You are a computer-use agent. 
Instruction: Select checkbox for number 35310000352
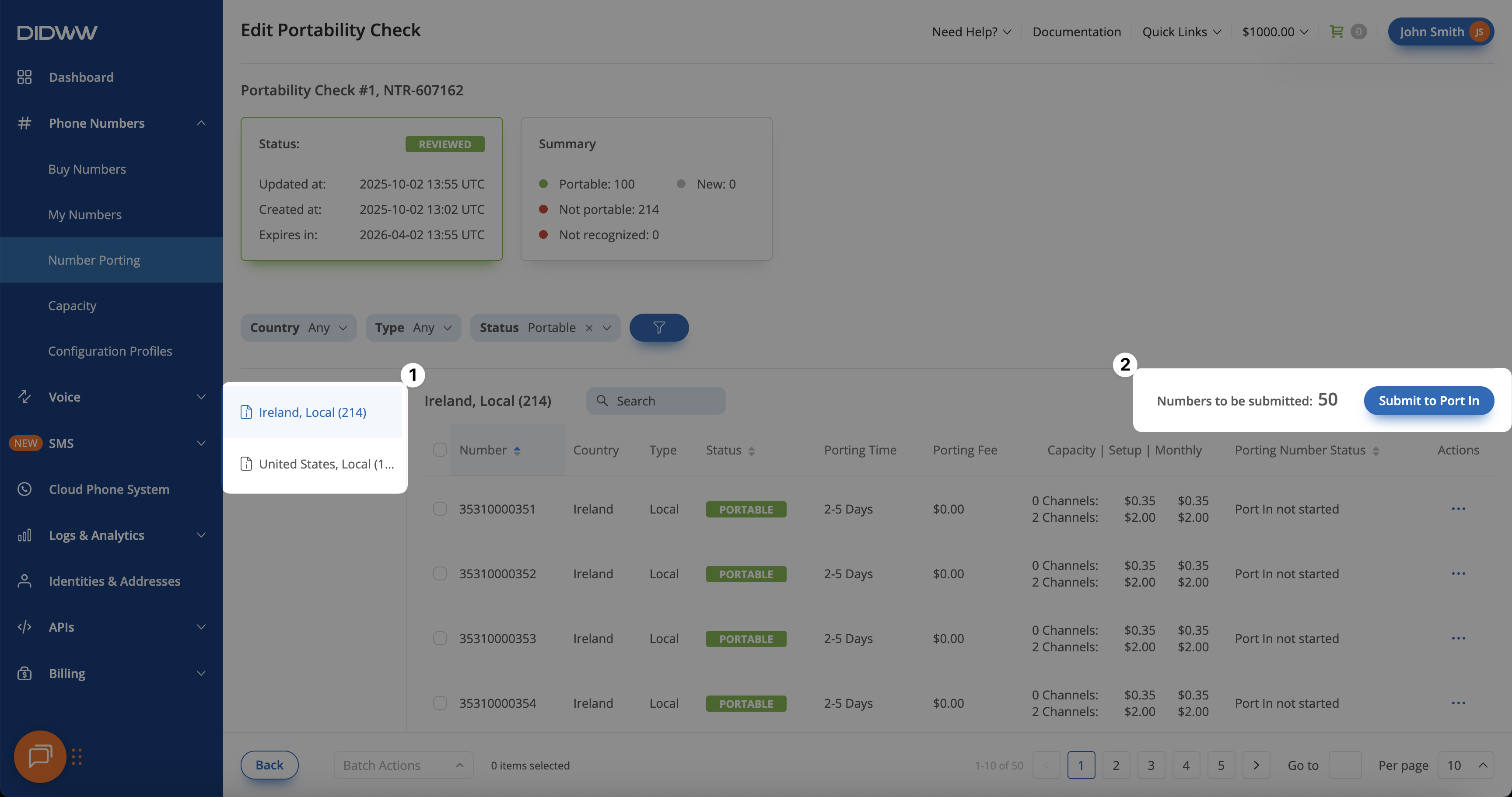440,573
